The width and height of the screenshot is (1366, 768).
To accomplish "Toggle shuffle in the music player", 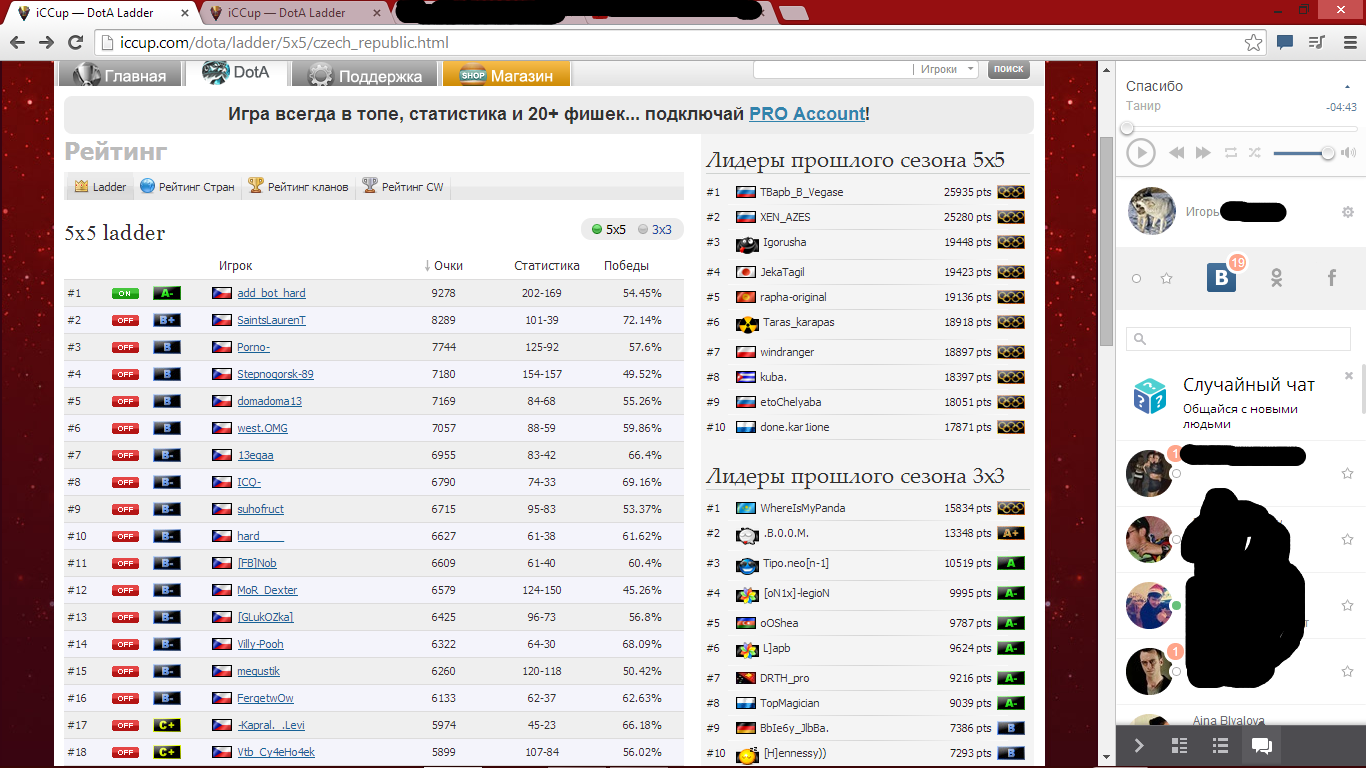I will [1254, 153].
